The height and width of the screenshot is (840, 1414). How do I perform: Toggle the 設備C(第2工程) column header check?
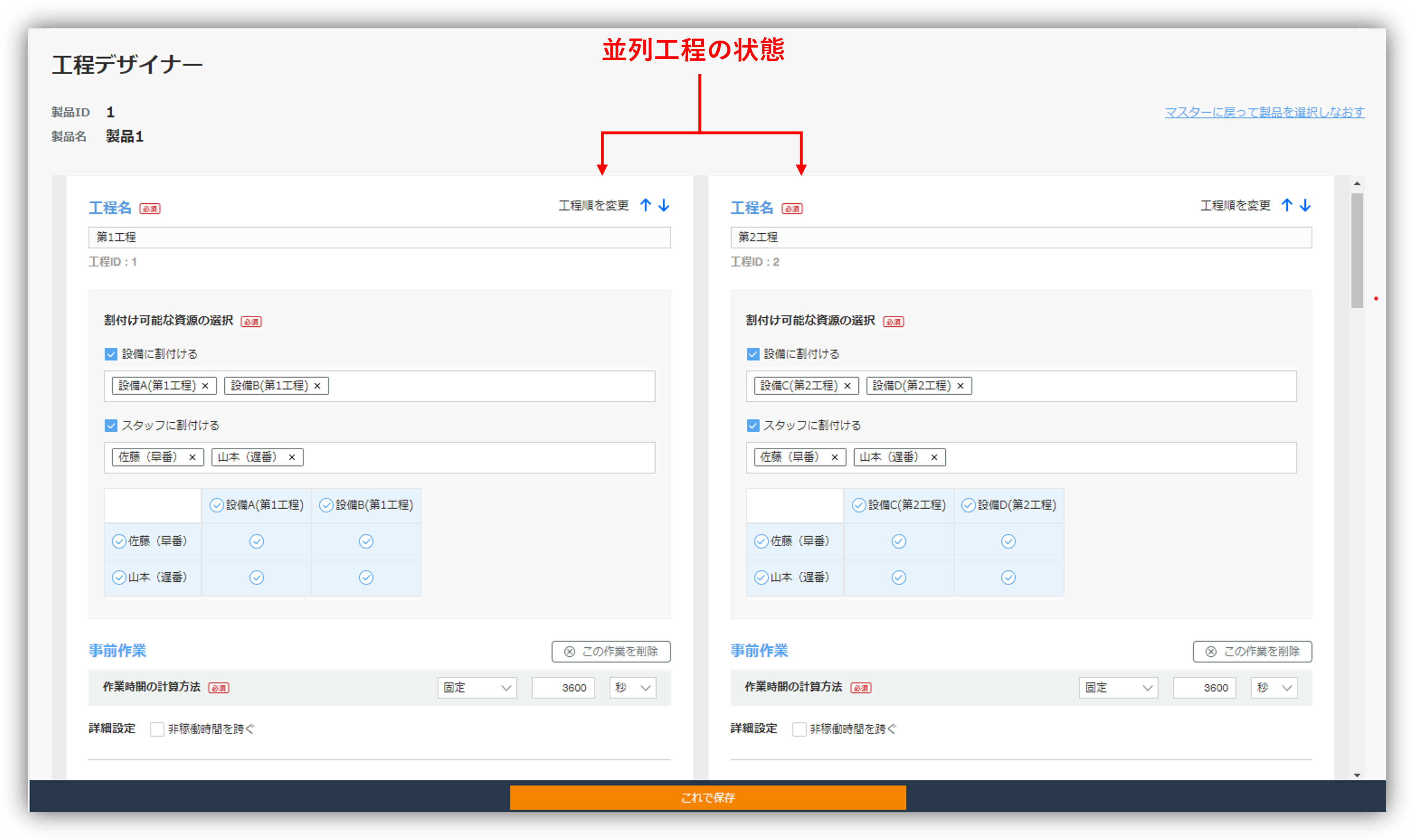click(x=859, y=505)
